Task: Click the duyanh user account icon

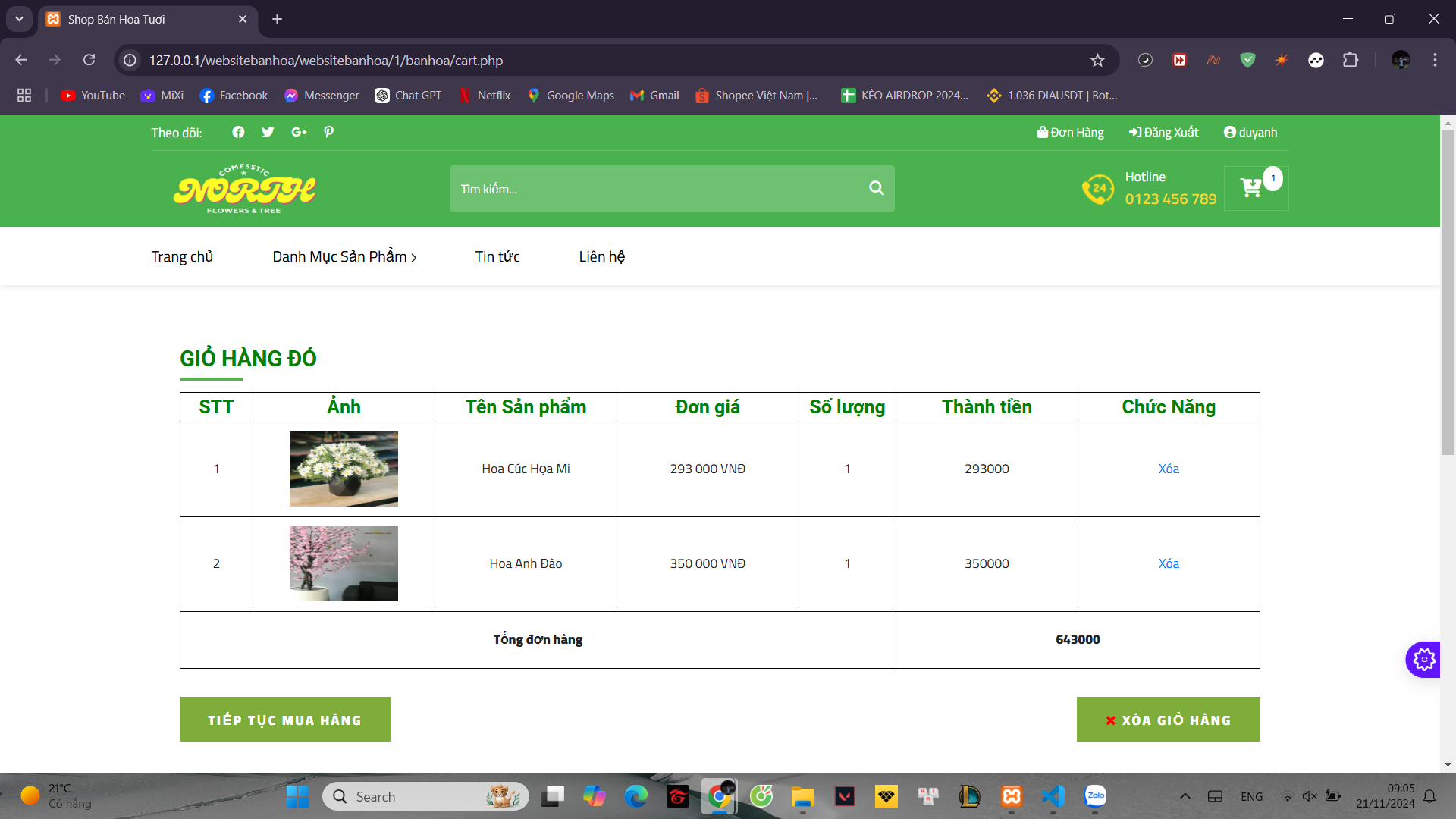Action: [x=1228, y=131]
